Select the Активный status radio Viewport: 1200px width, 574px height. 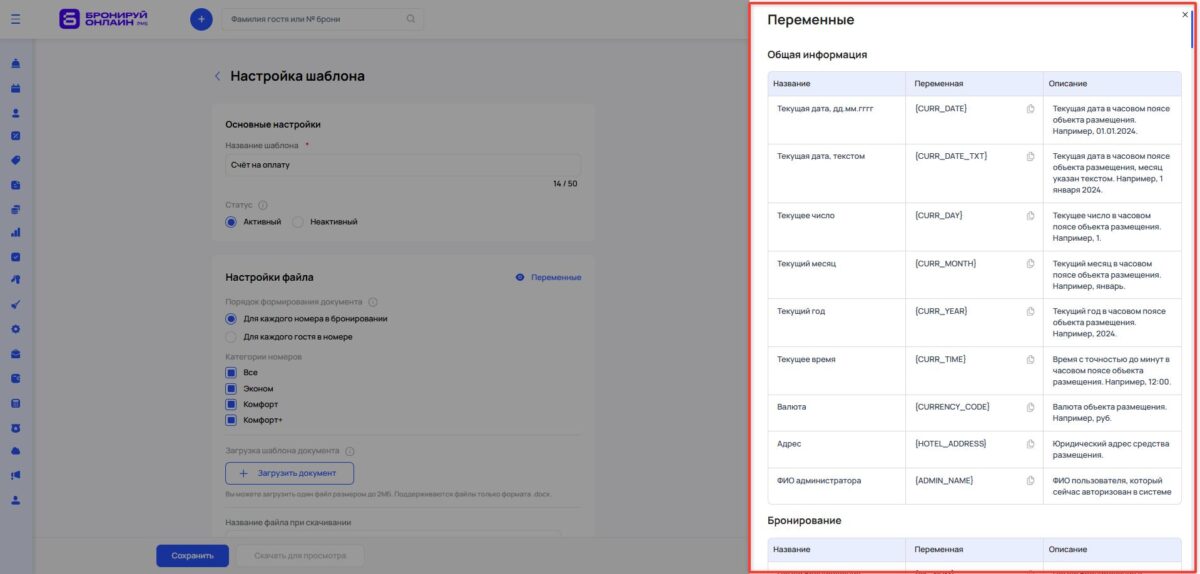pos(231,222)
